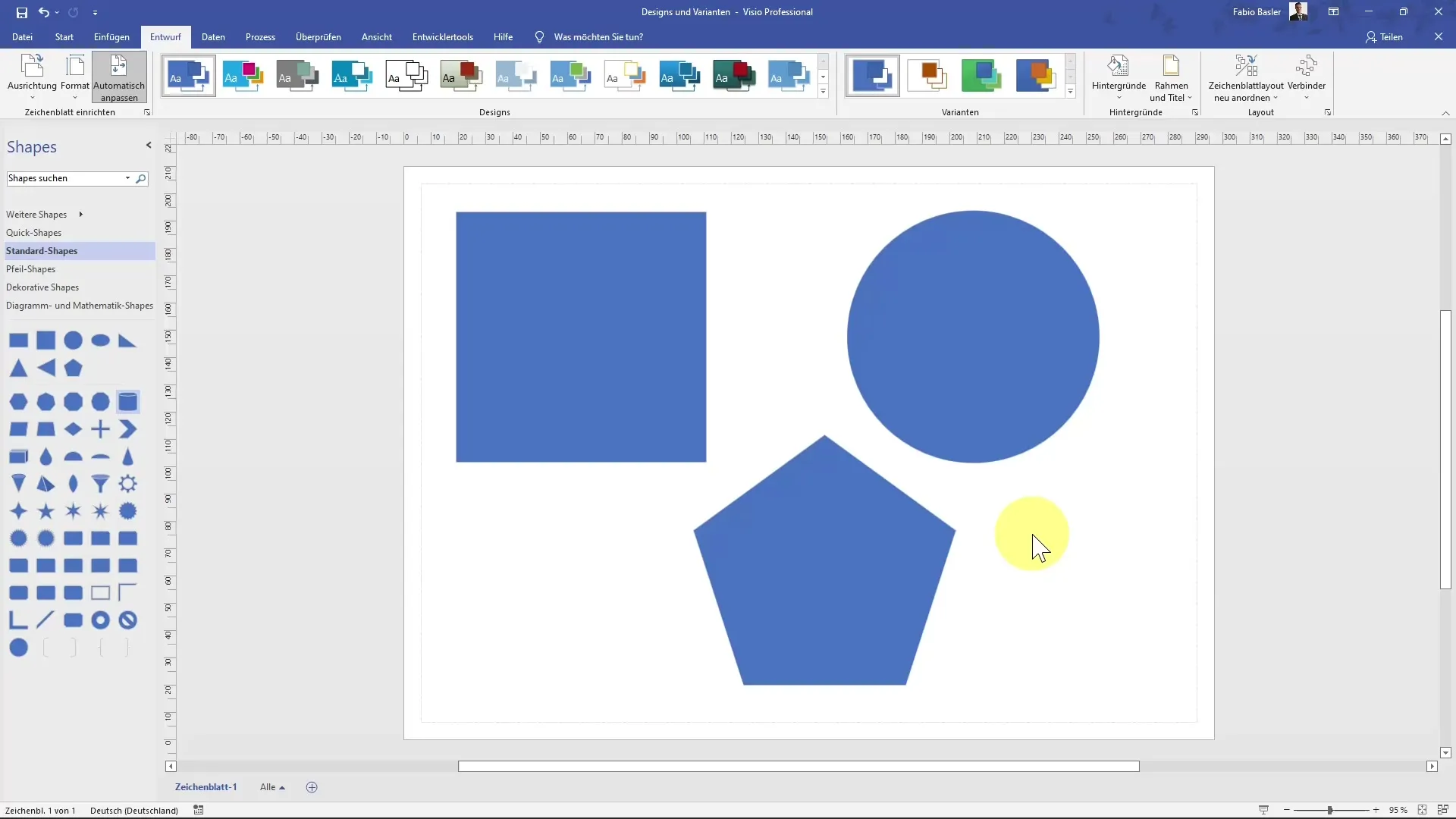The image size is (1456, 819).
Task: Choose the Right triangle shape
Action: click(127, 341)
